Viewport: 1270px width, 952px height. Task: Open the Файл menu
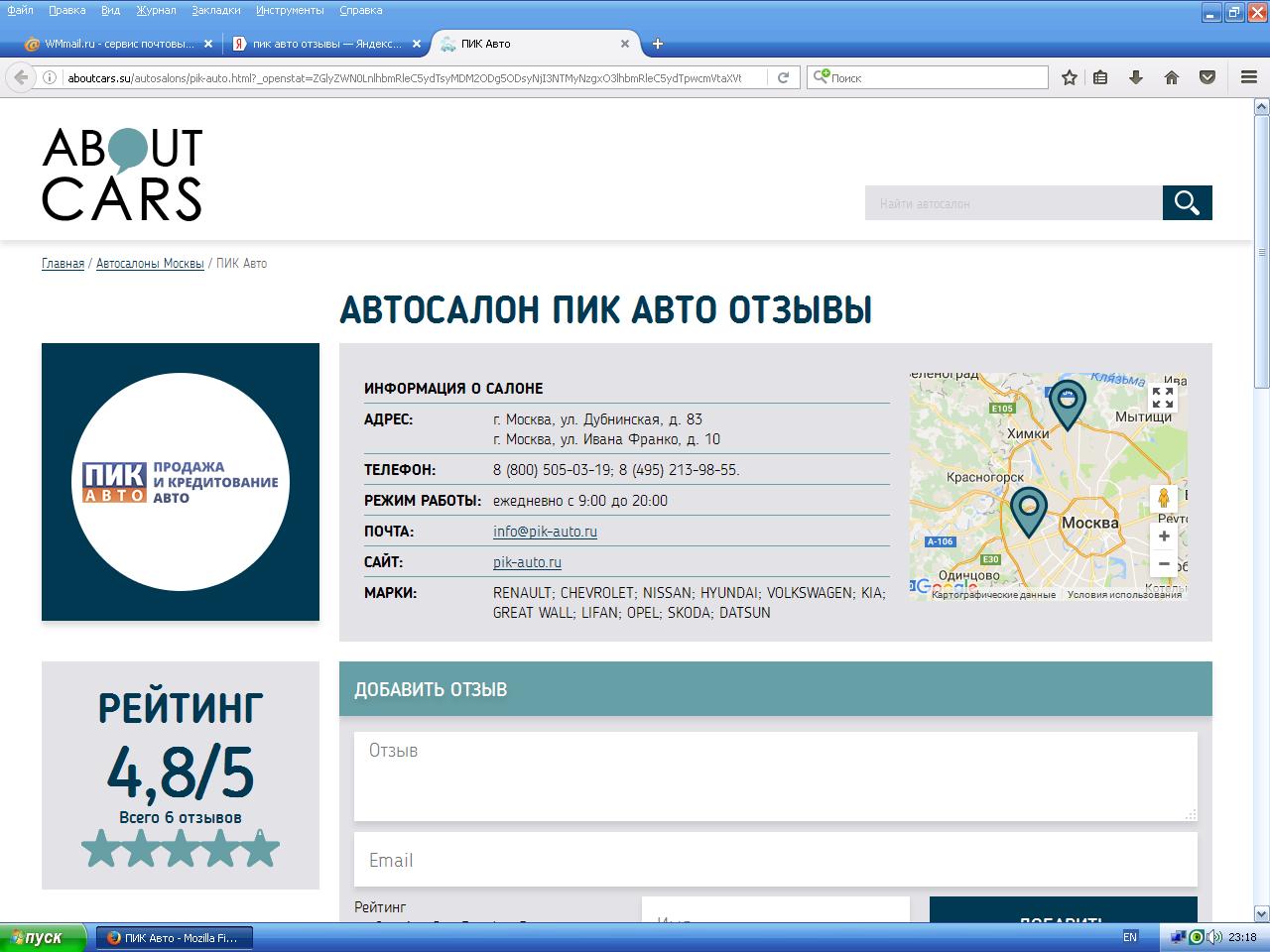click(x=20, y=10)
